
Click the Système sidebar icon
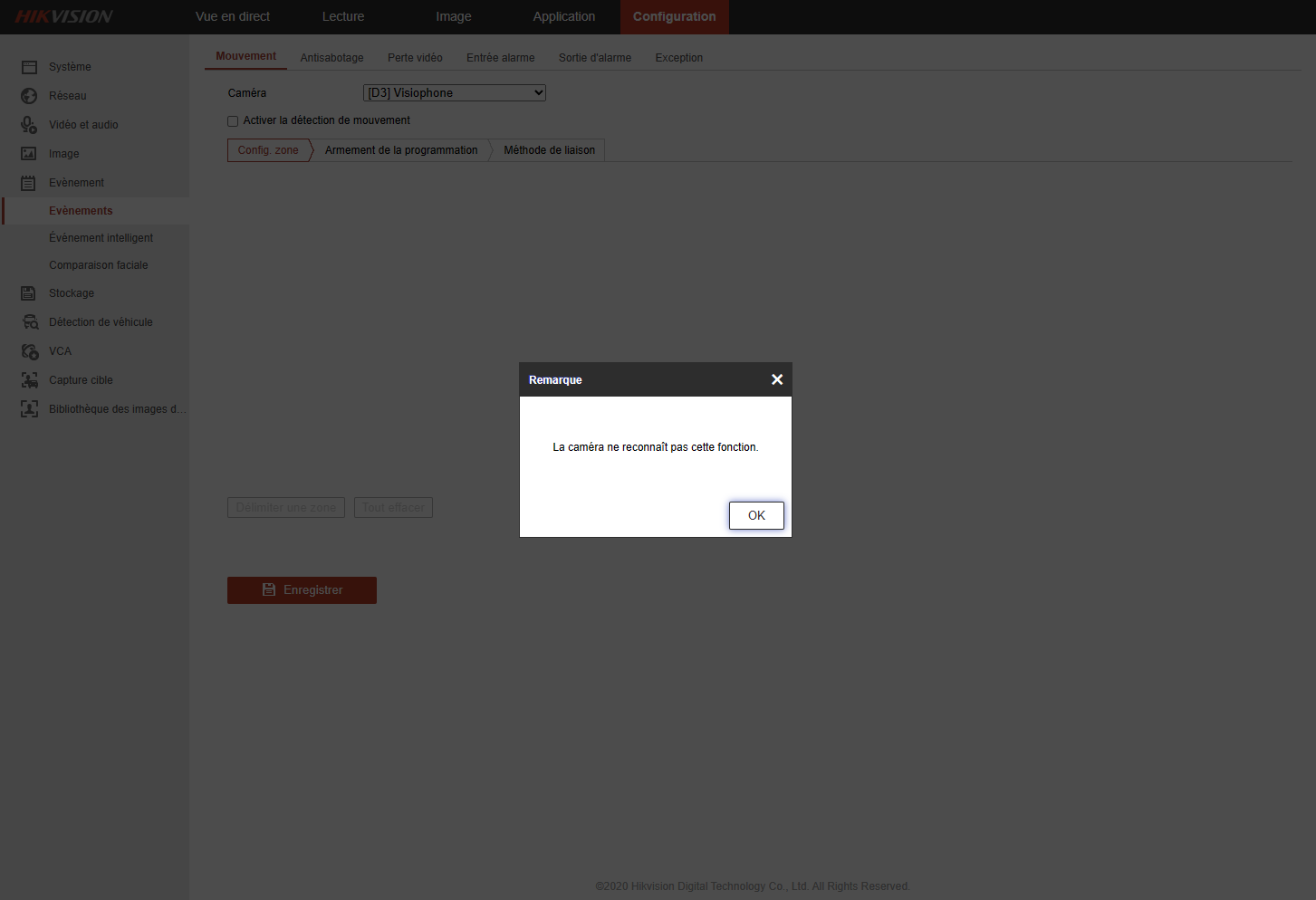(29, 67)
